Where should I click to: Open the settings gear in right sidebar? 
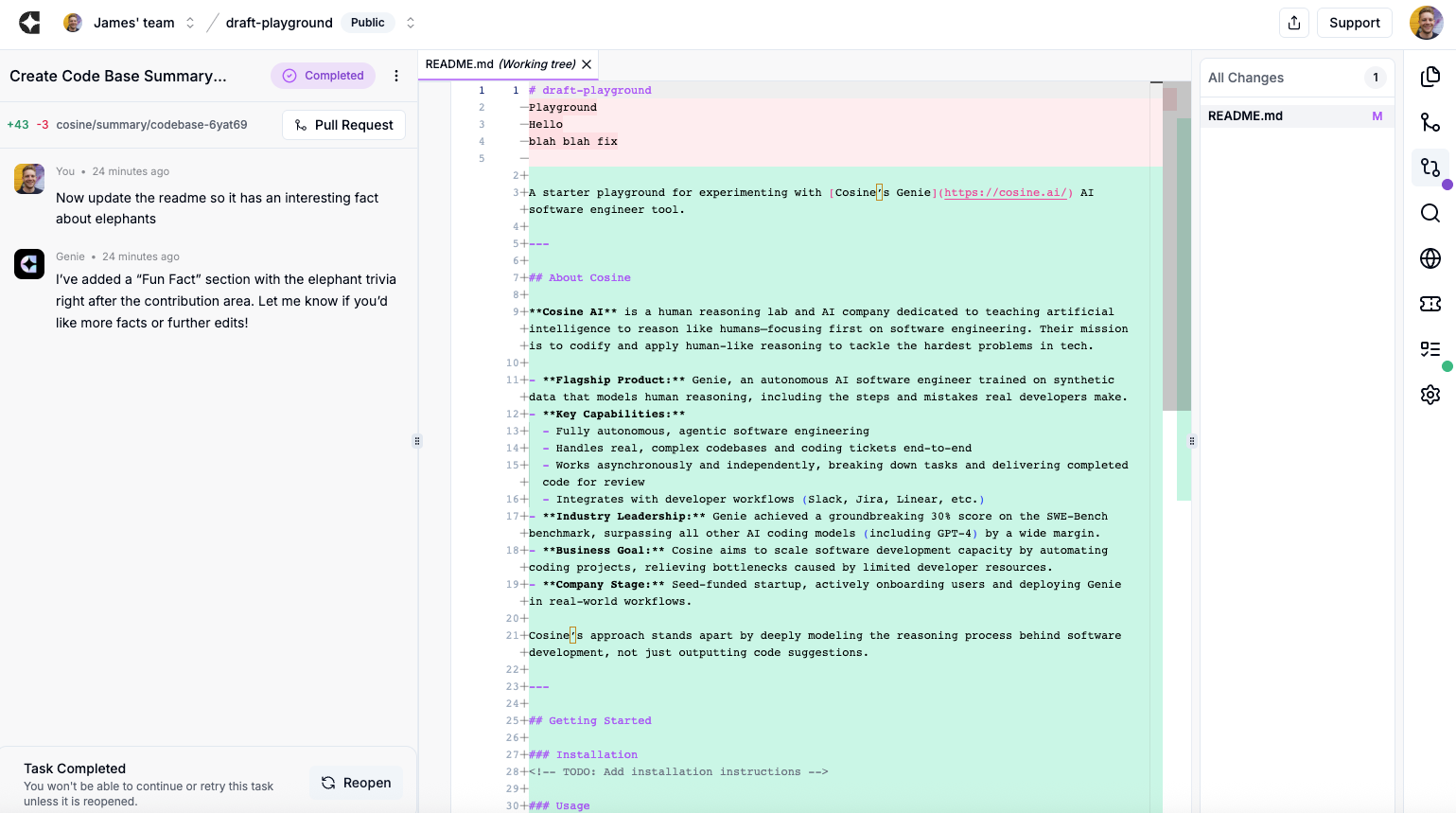(x=1430, y=395)
